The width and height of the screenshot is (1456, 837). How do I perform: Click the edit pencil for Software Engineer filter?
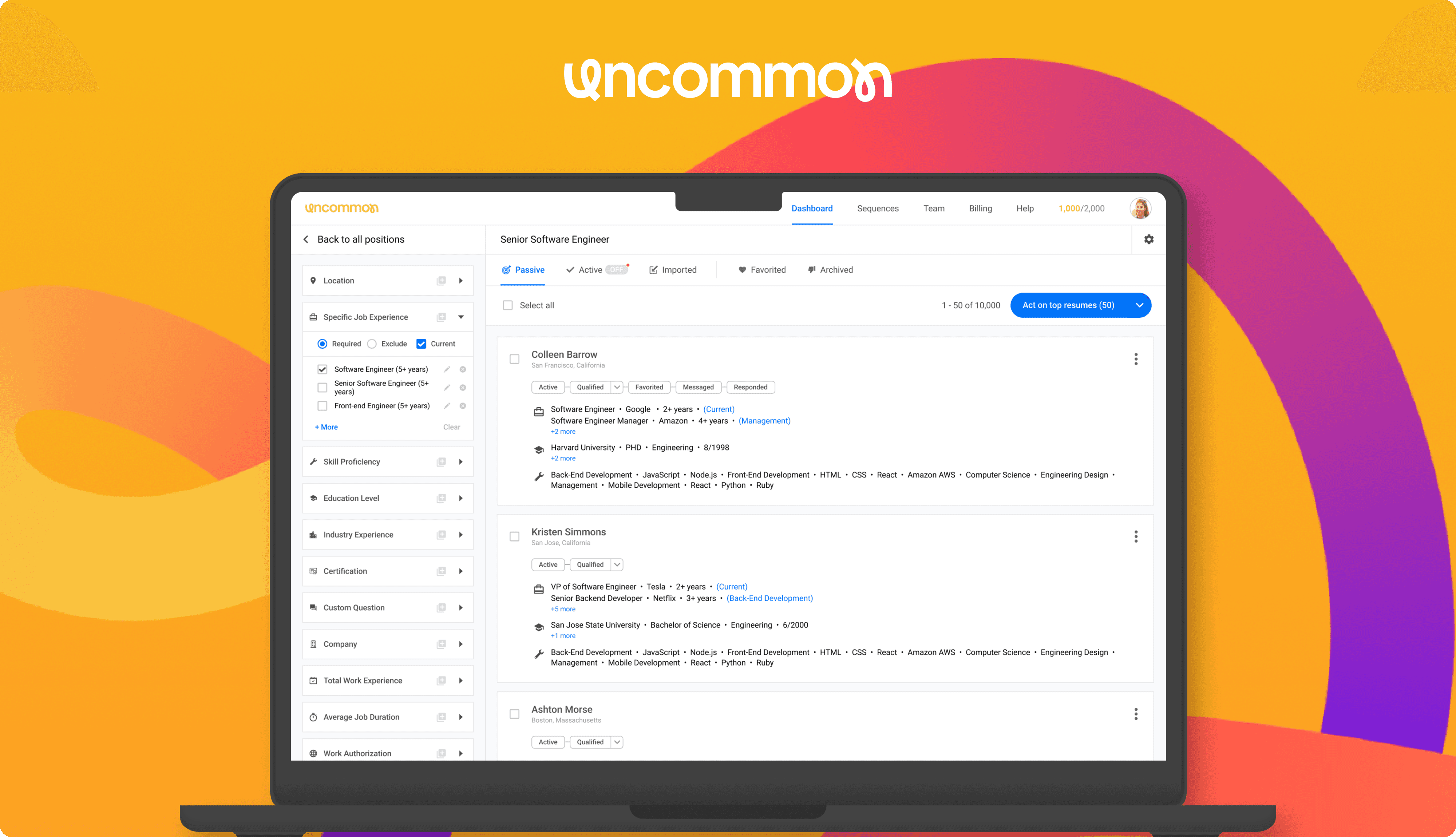coord(447,369)
